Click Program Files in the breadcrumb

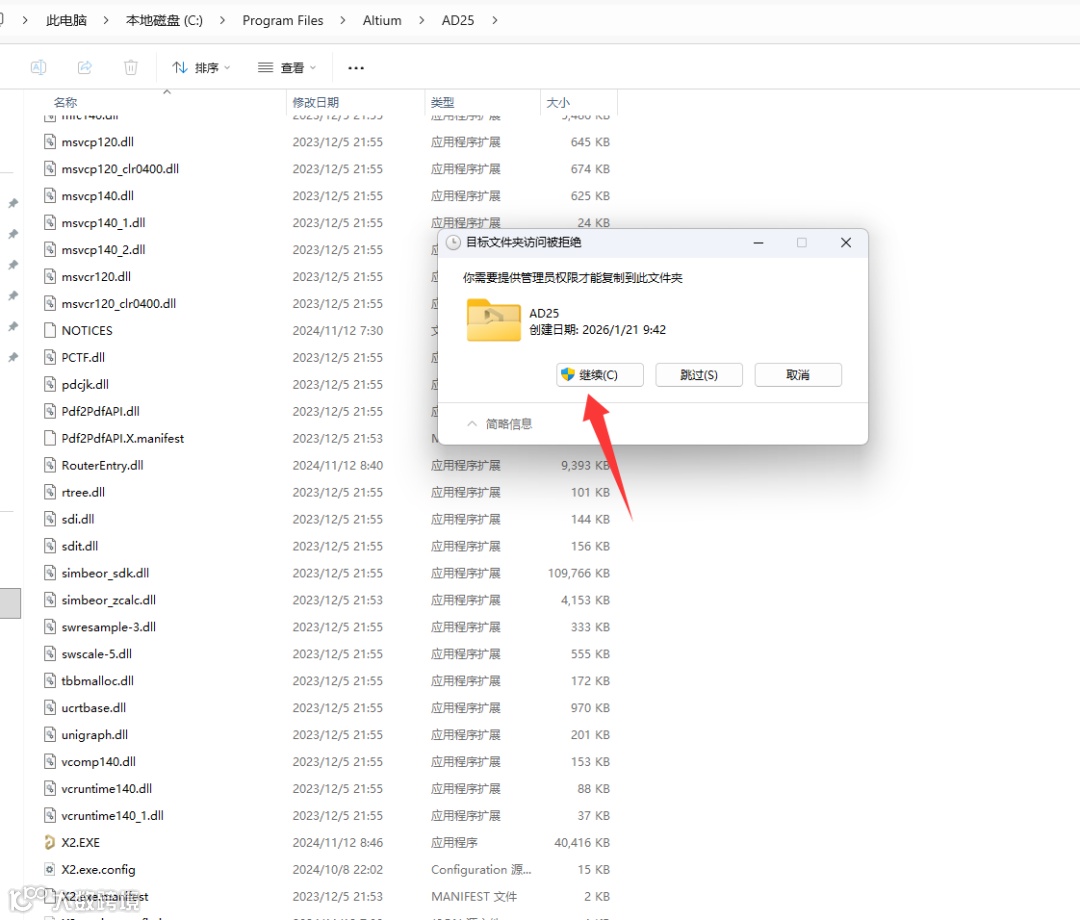point(282,21)
